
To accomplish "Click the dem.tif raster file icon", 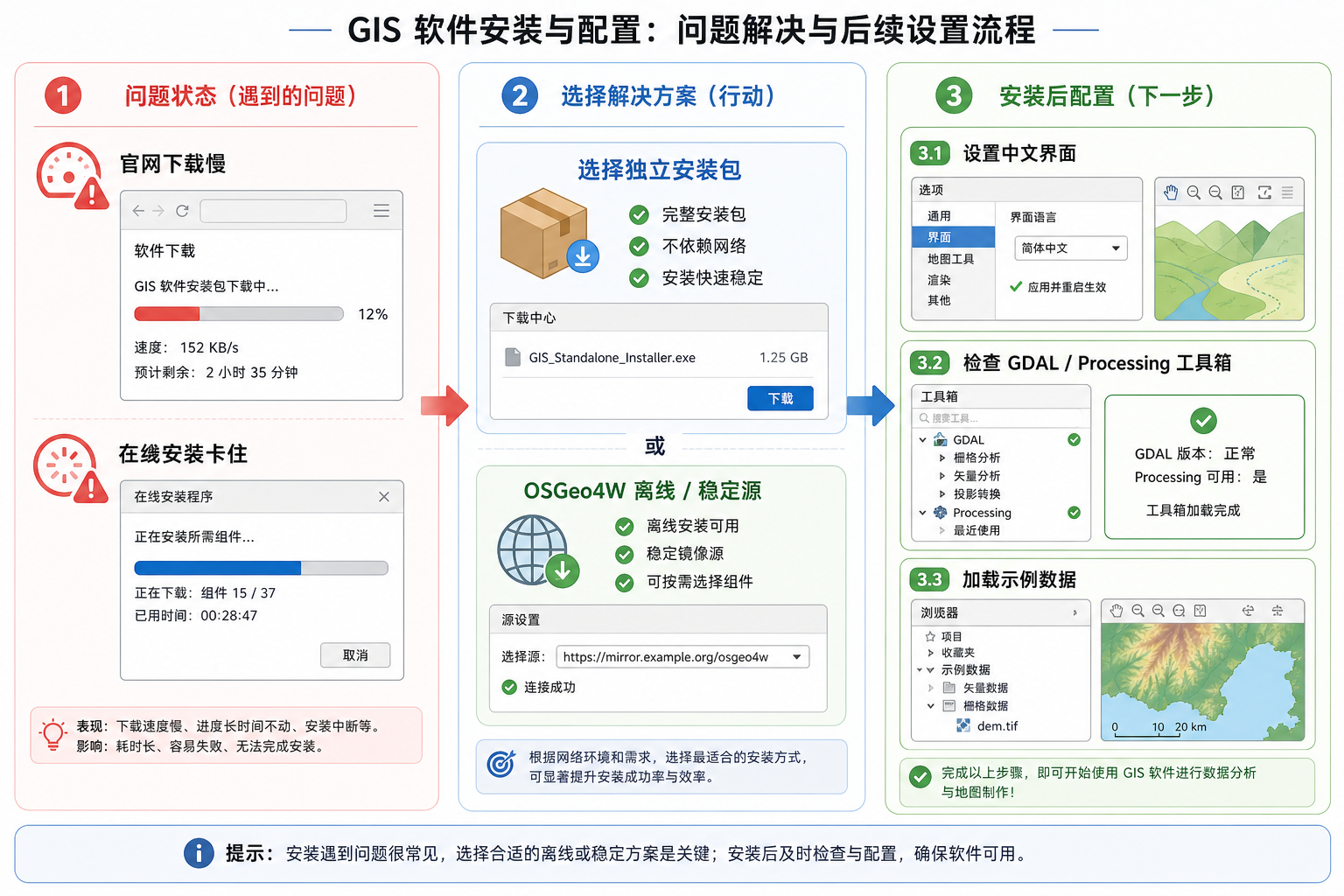I will [x=963, y=725].
